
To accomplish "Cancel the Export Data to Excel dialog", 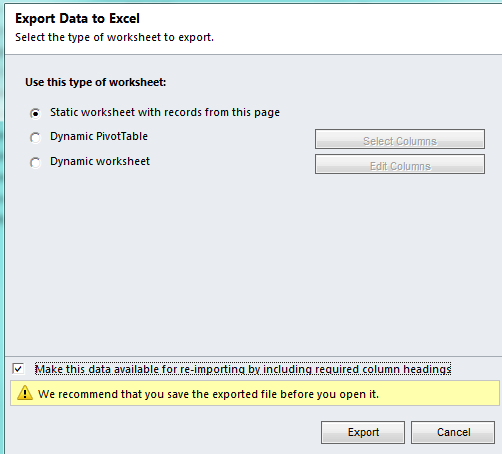I will point(453,432).
